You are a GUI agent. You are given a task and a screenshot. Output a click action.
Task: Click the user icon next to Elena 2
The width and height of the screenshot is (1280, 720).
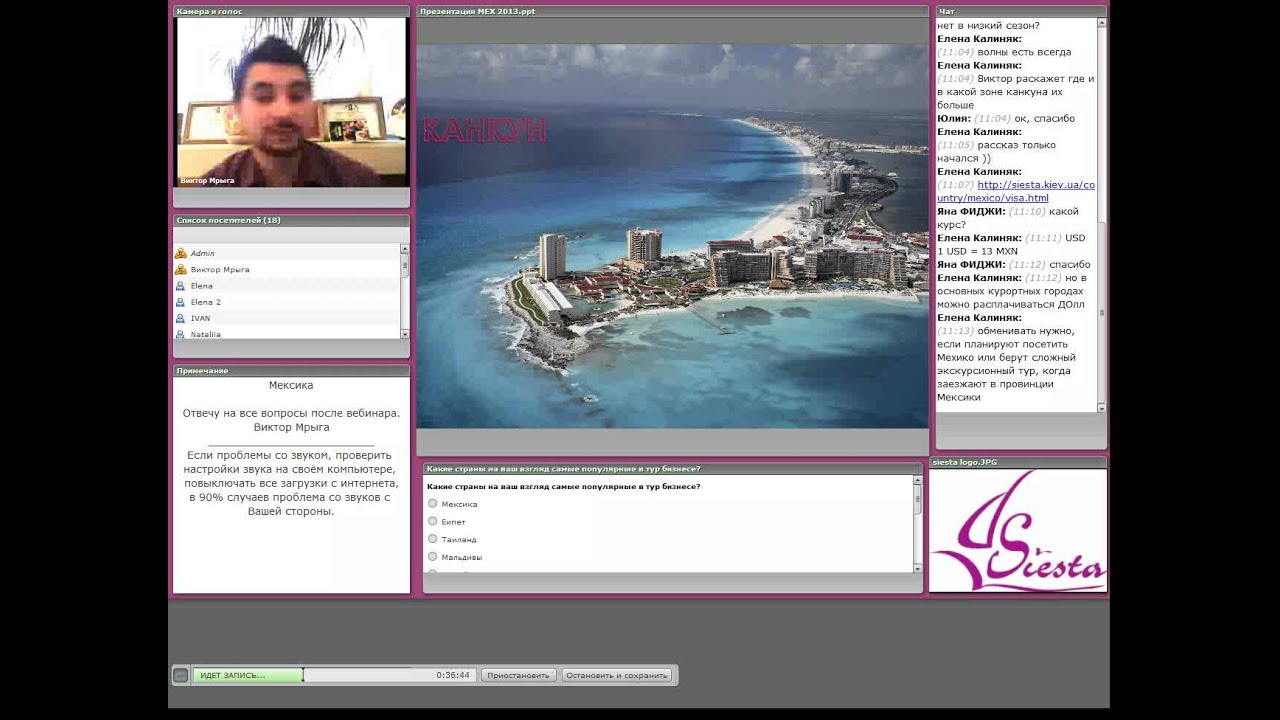point(181,302)
